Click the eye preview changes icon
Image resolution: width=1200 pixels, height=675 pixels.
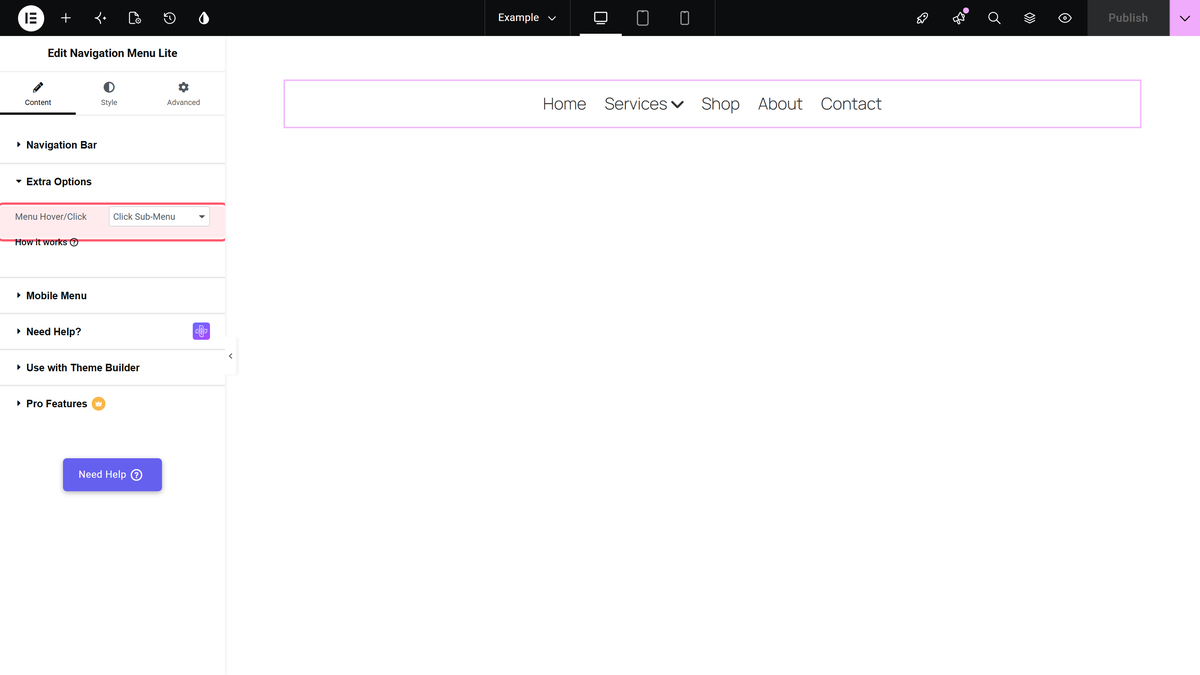1065,18
